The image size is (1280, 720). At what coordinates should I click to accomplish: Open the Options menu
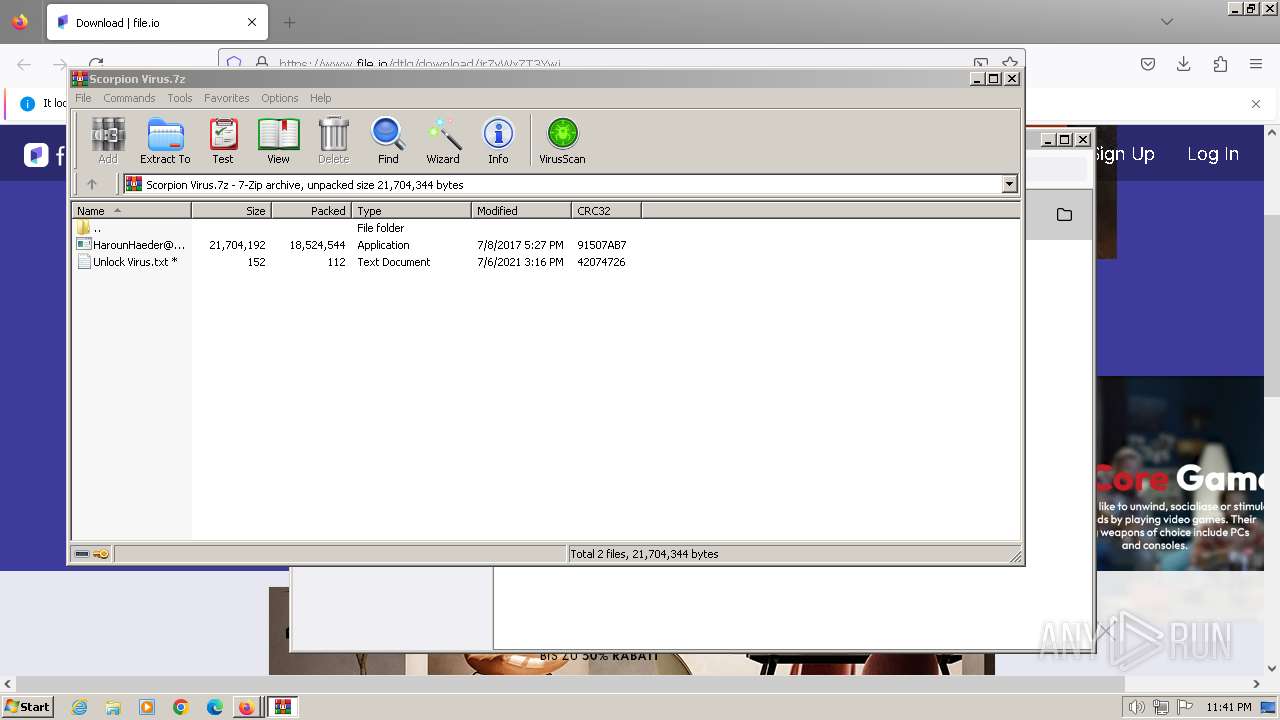point(280,98)
